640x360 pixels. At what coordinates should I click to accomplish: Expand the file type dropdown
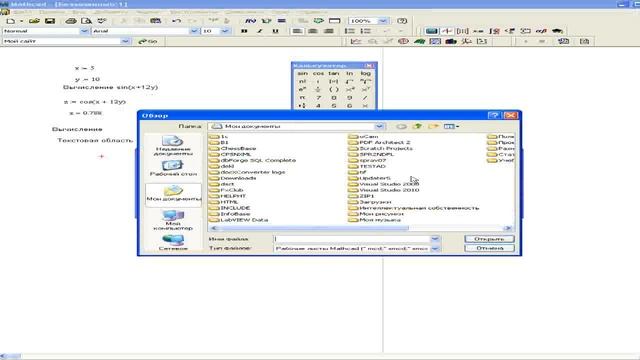pyautogui.click(x=435, y=248)
